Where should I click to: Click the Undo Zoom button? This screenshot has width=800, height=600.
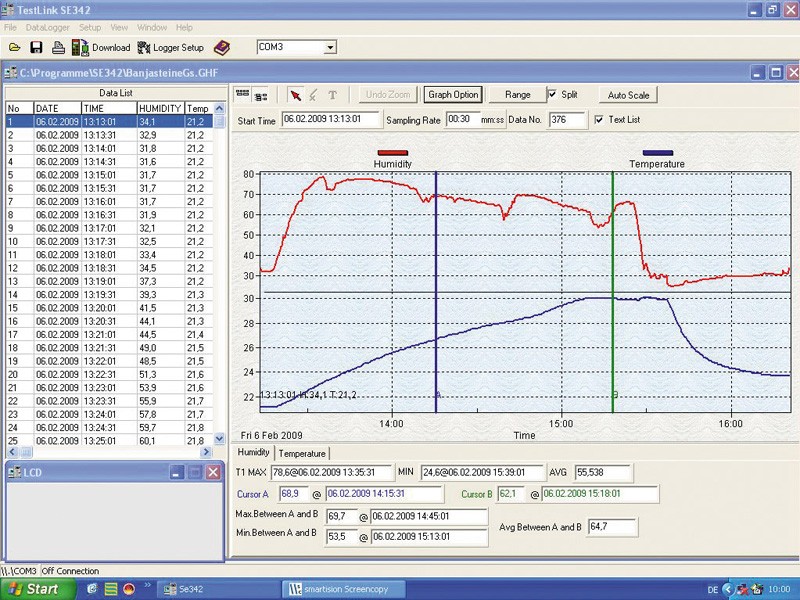(x=388, y=95)
